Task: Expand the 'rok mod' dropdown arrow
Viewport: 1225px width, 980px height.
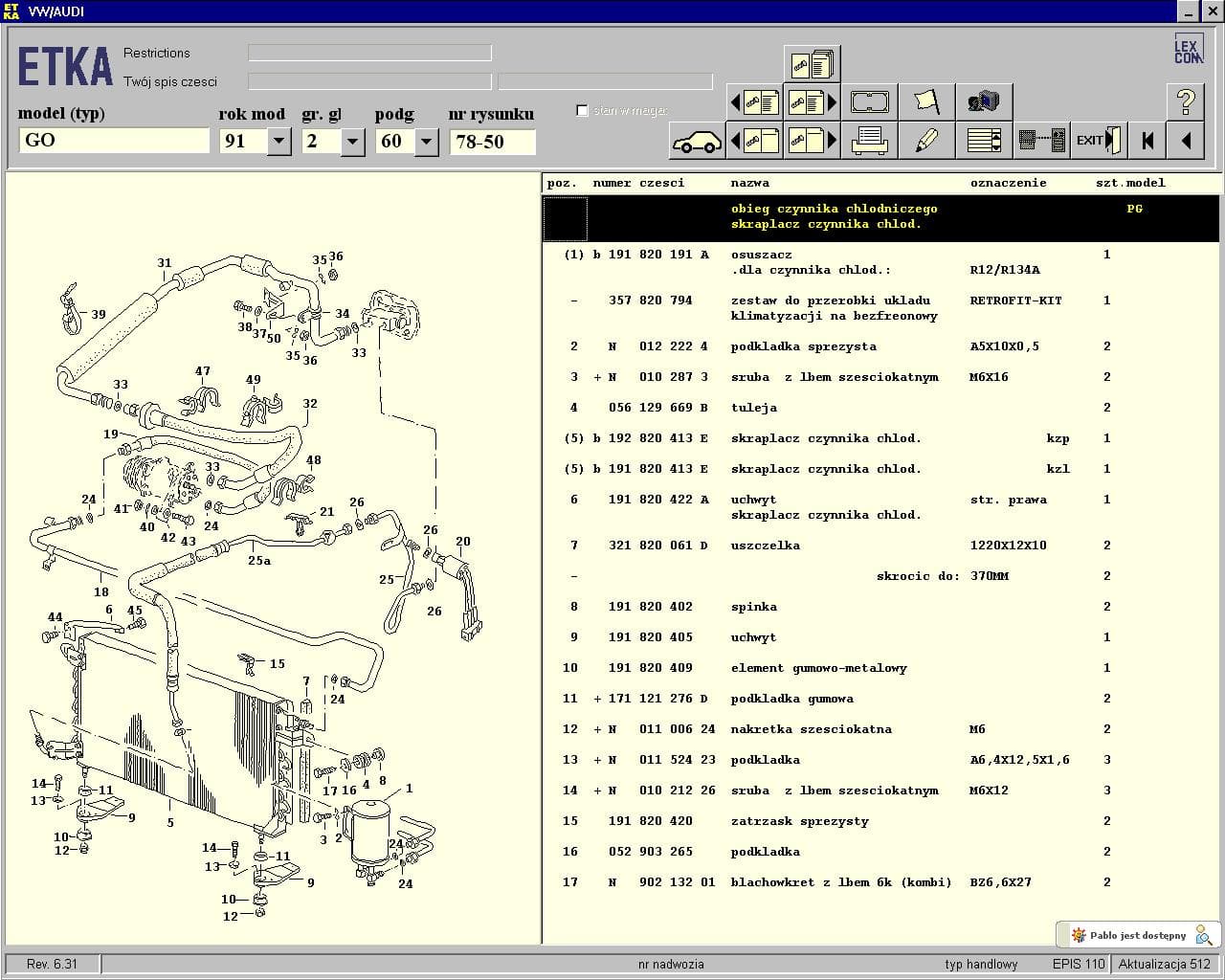Action: click(x=278, y=142)
